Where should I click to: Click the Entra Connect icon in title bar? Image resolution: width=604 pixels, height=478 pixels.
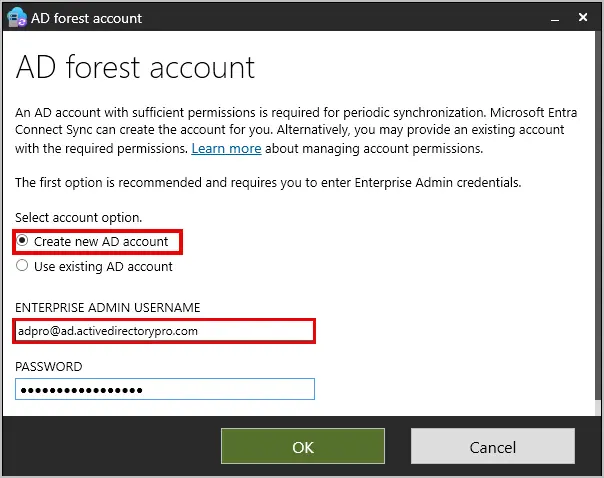click(16, 17)
